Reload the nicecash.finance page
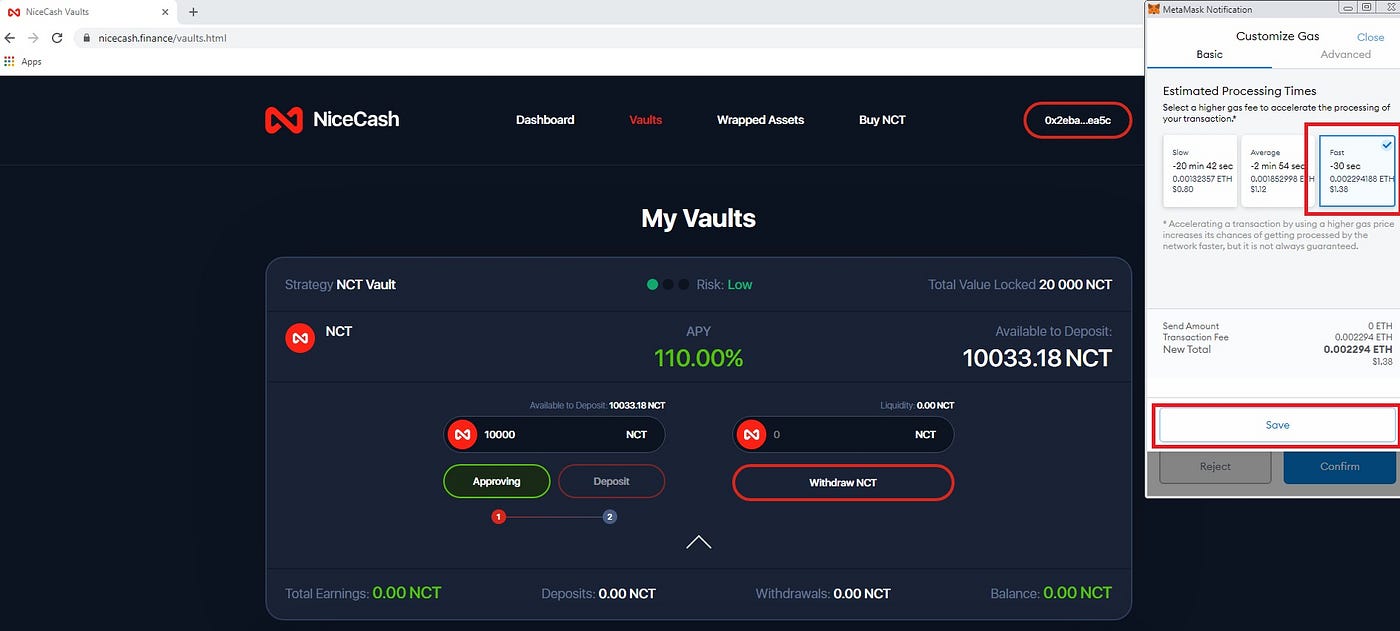The image size is (1400, 631). tap(57, 38)
